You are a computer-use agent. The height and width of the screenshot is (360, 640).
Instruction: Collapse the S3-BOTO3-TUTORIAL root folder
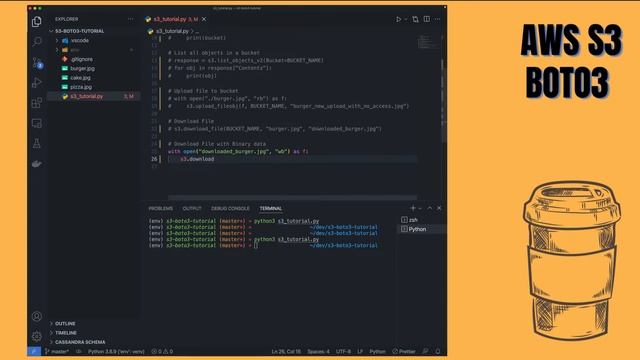(x=80, y=31)
